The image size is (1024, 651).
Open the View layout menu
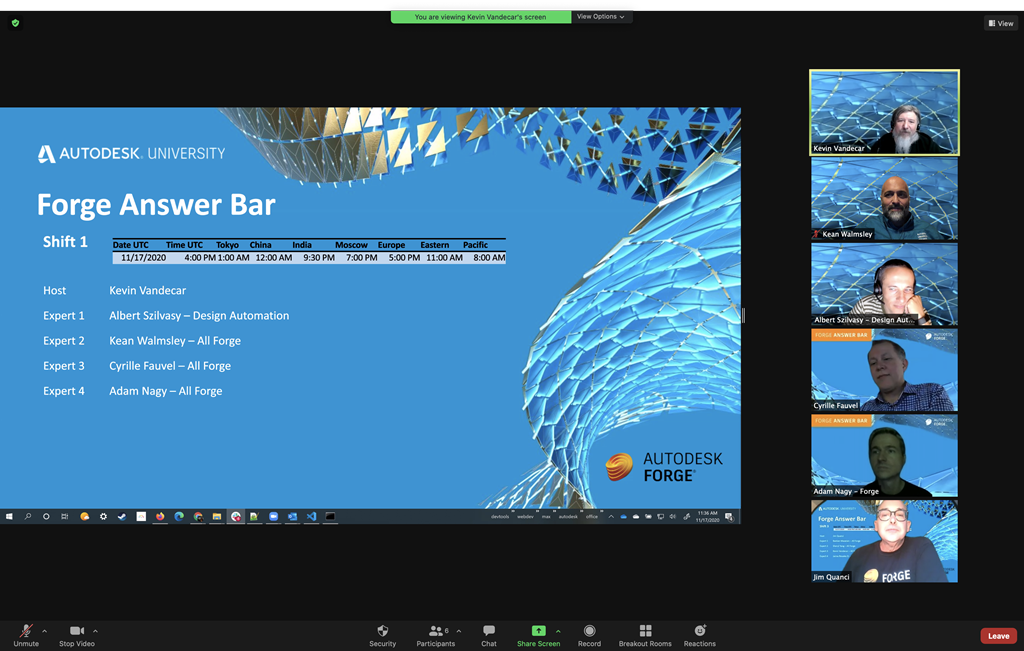click(x=1000, y=23)
